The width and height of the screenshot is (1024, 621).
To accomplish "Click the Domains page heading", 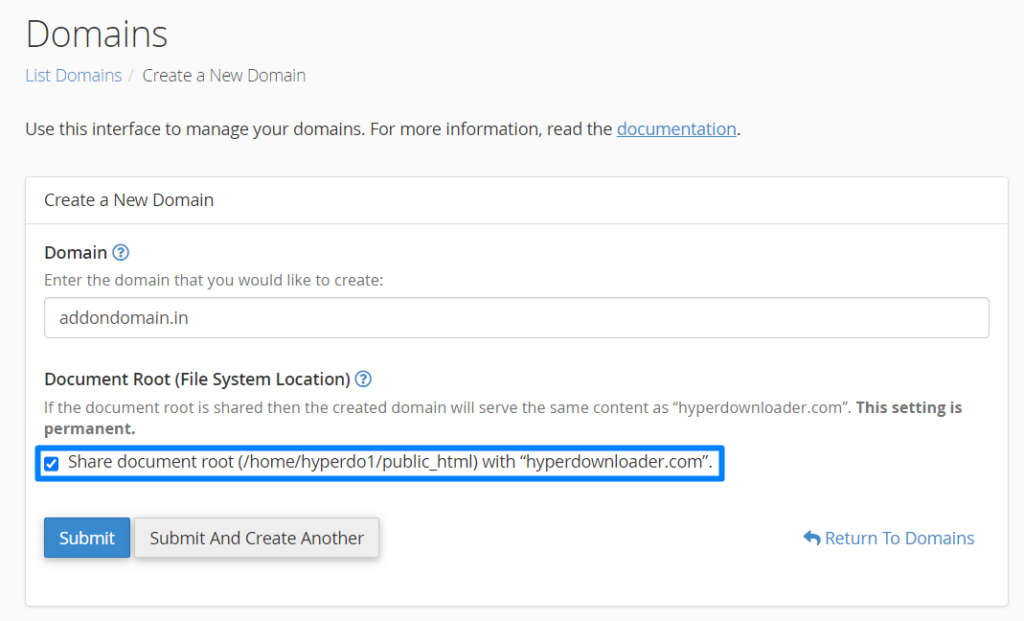I will point(96,34).
